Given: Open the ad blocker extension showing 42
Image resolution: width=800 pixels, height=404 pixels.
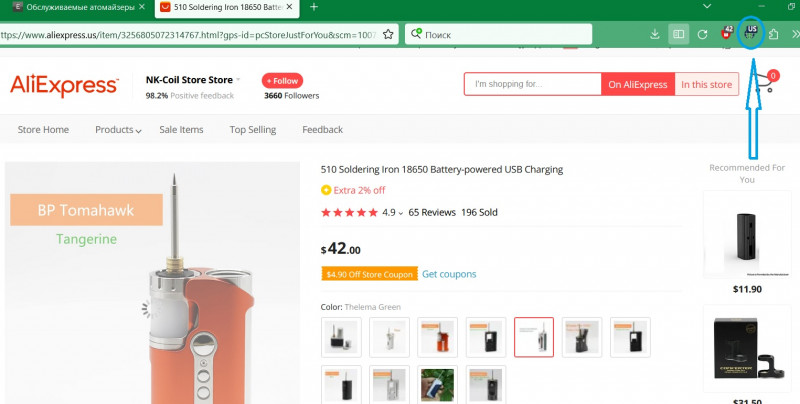Looking at the screenshot, I should [726, 33].
